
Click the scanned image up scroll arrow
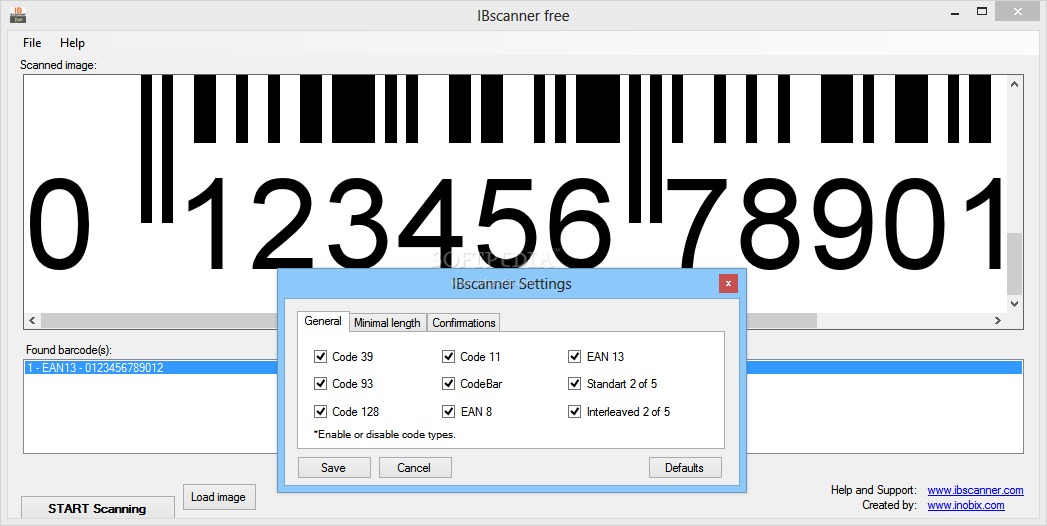[1014, 84]
